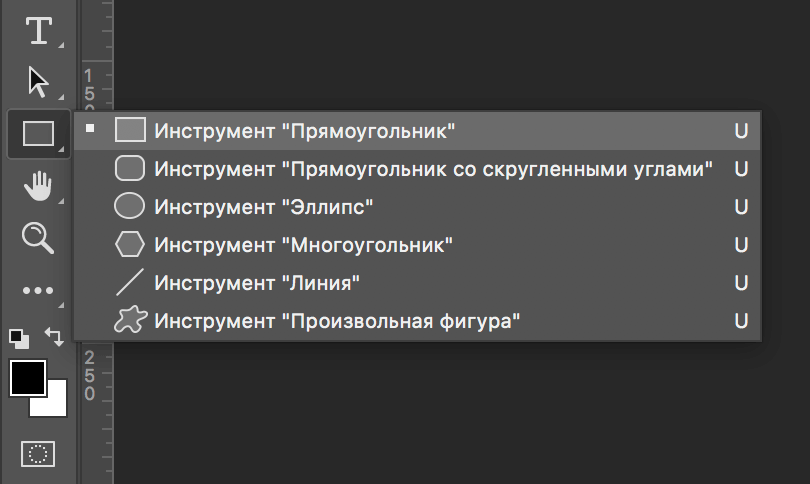The height and width of the screenshot is (484, 810).
Task: Click the white background color swatch
Action: [x=56, y=406]
